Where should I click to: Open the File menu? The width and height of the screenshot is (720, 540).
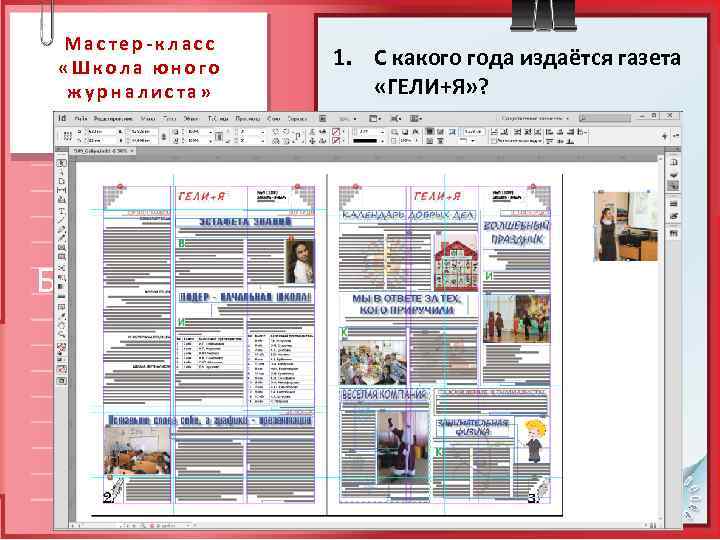(x=81, y=118)
